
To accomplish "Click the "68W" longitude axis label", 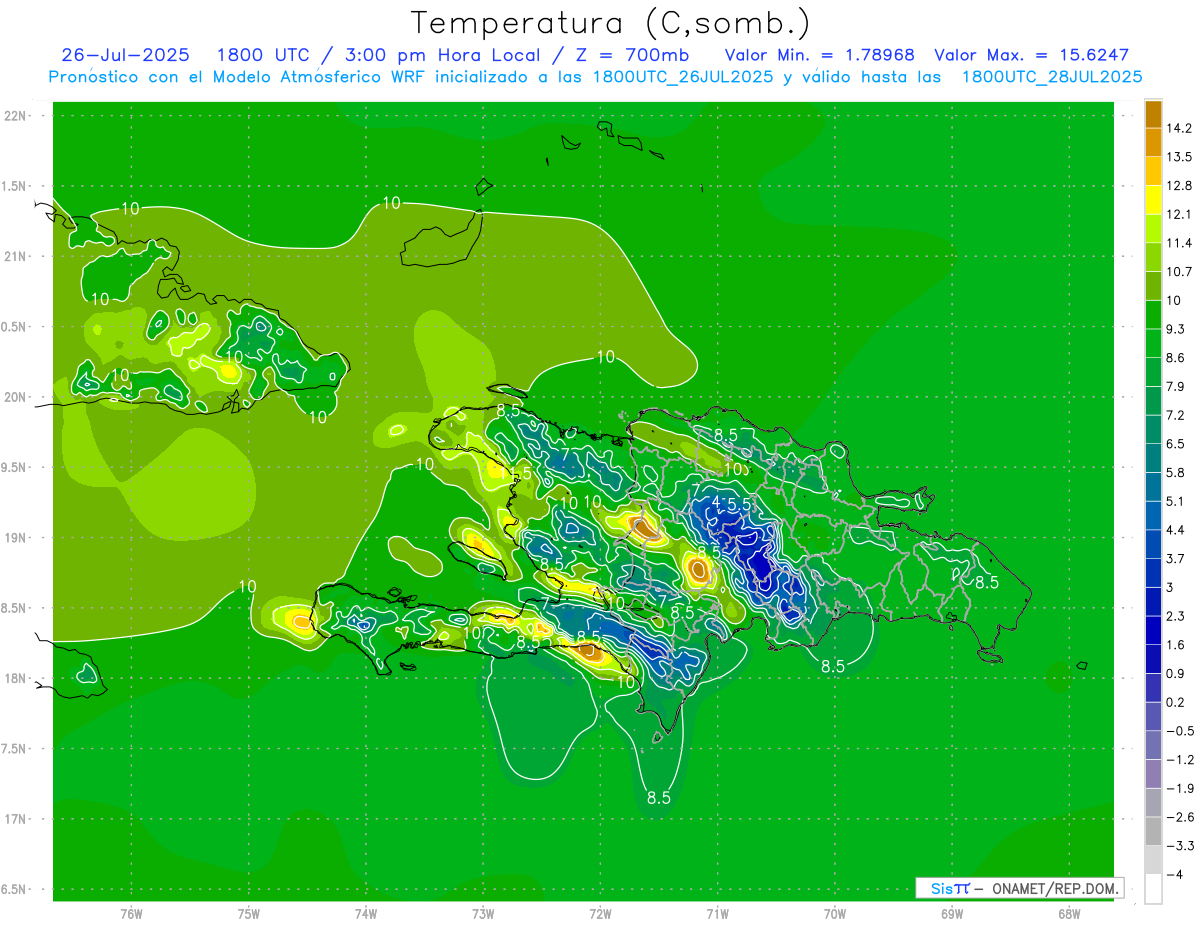I will (1069, 913).
